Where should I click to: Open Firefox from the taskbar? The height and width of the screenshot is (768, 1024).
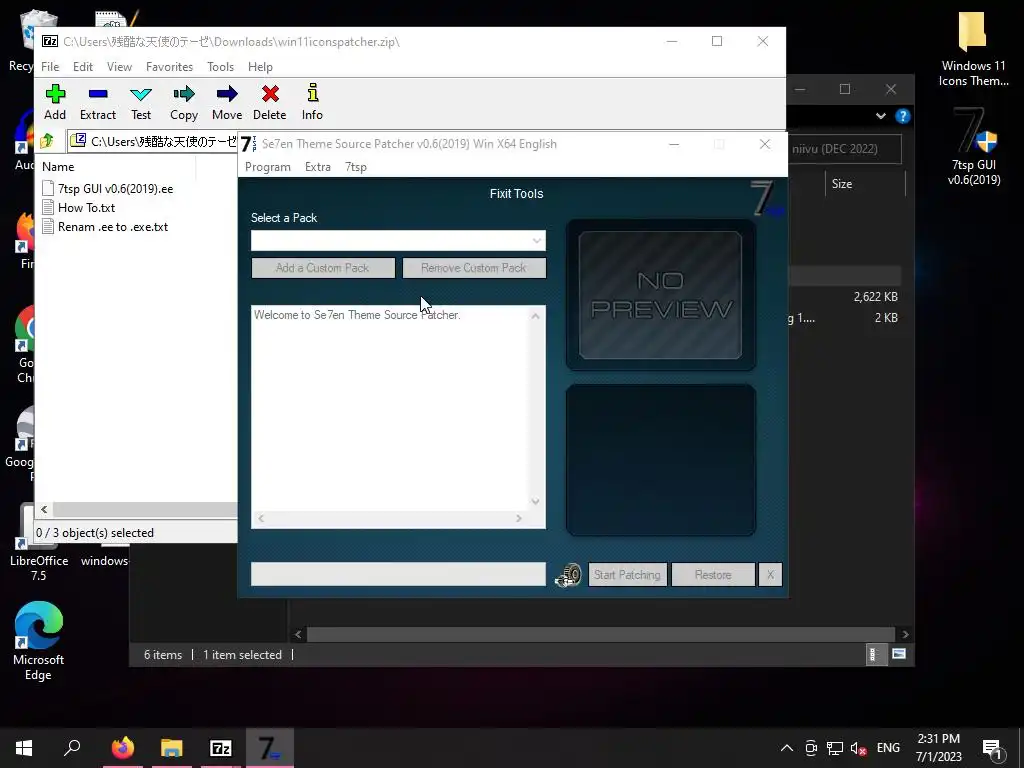[x=122, y=748]
